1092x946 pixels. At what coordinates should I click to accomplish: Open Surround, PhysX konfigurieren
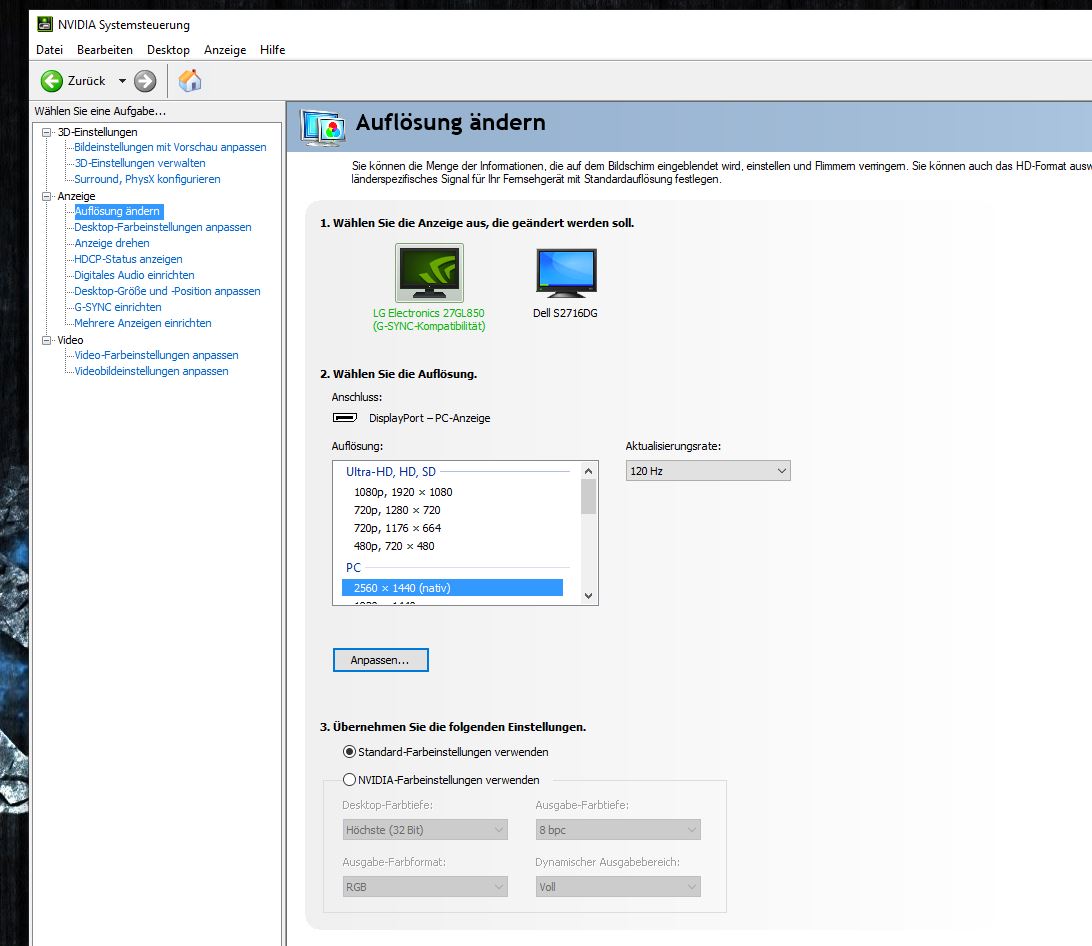(x=147, y=179)
